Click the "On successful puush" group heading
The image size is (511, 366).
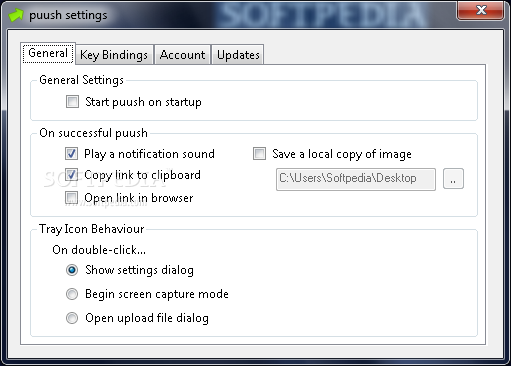click(93, 133)
